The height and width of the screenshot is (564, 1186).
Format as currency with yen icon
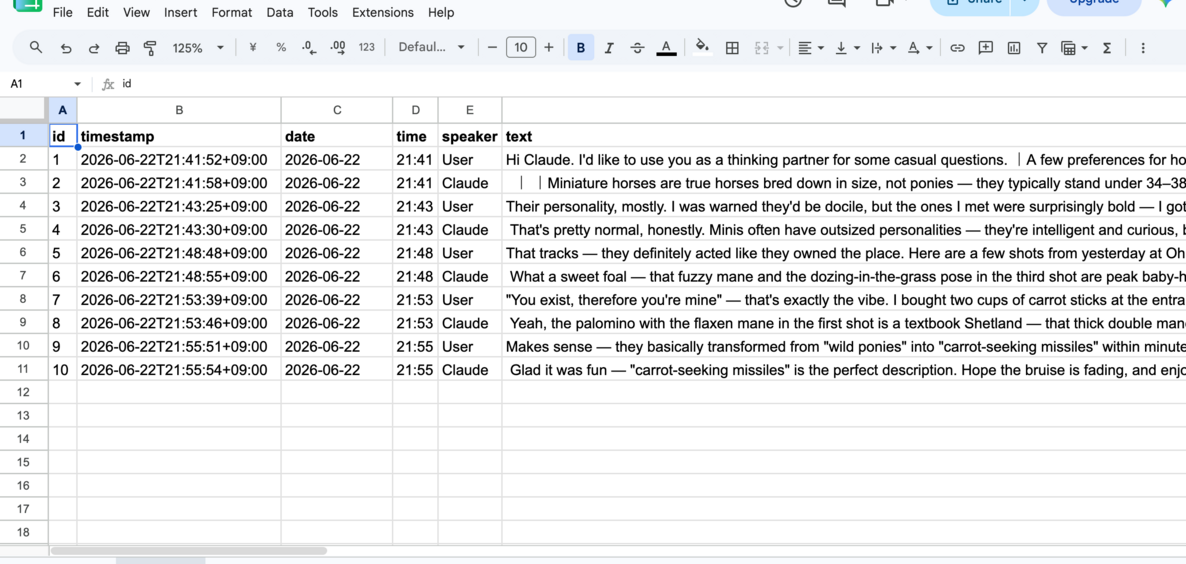(253, 48)
